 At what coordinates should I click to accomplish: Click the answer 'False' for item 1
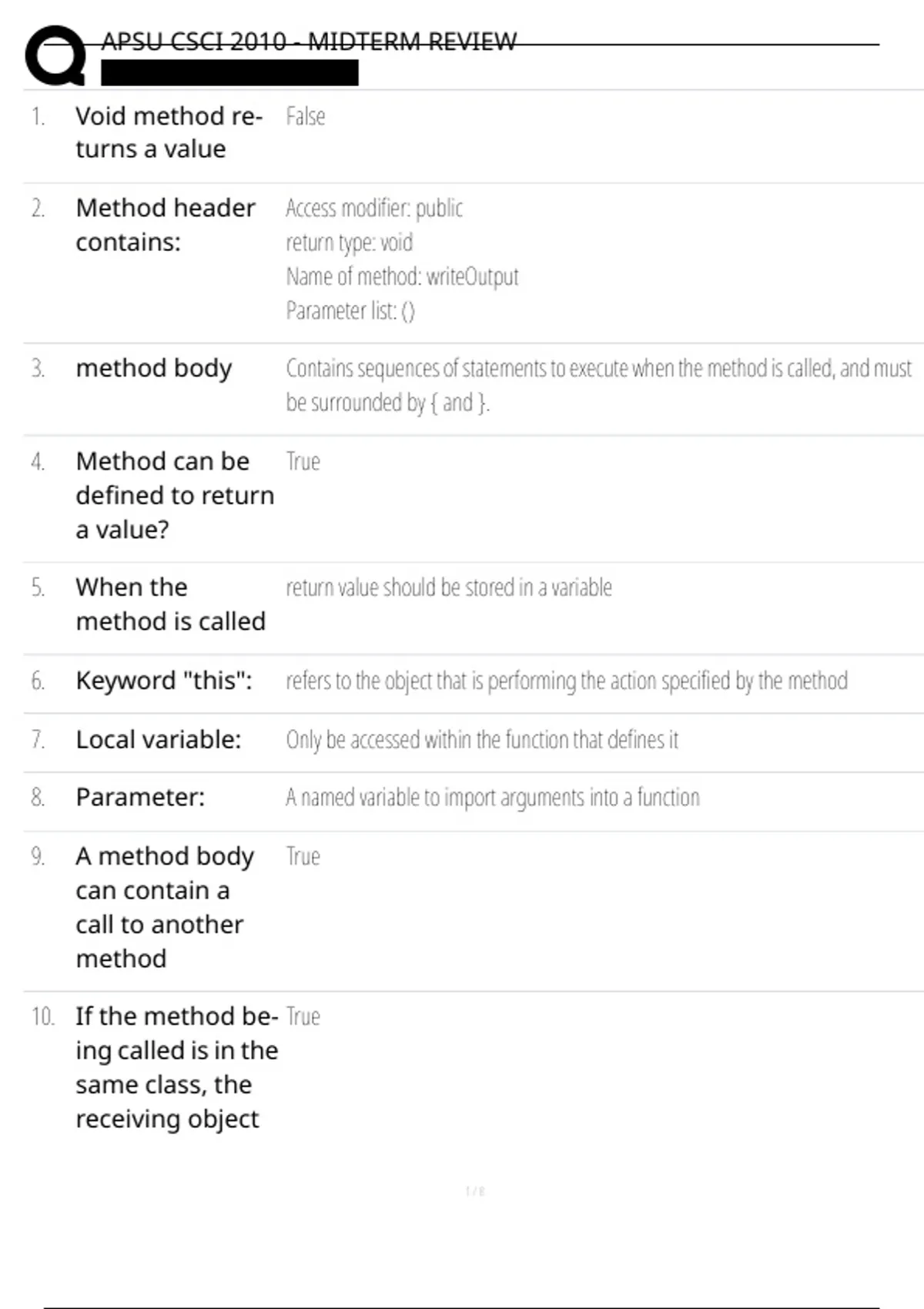pos(306,116)
